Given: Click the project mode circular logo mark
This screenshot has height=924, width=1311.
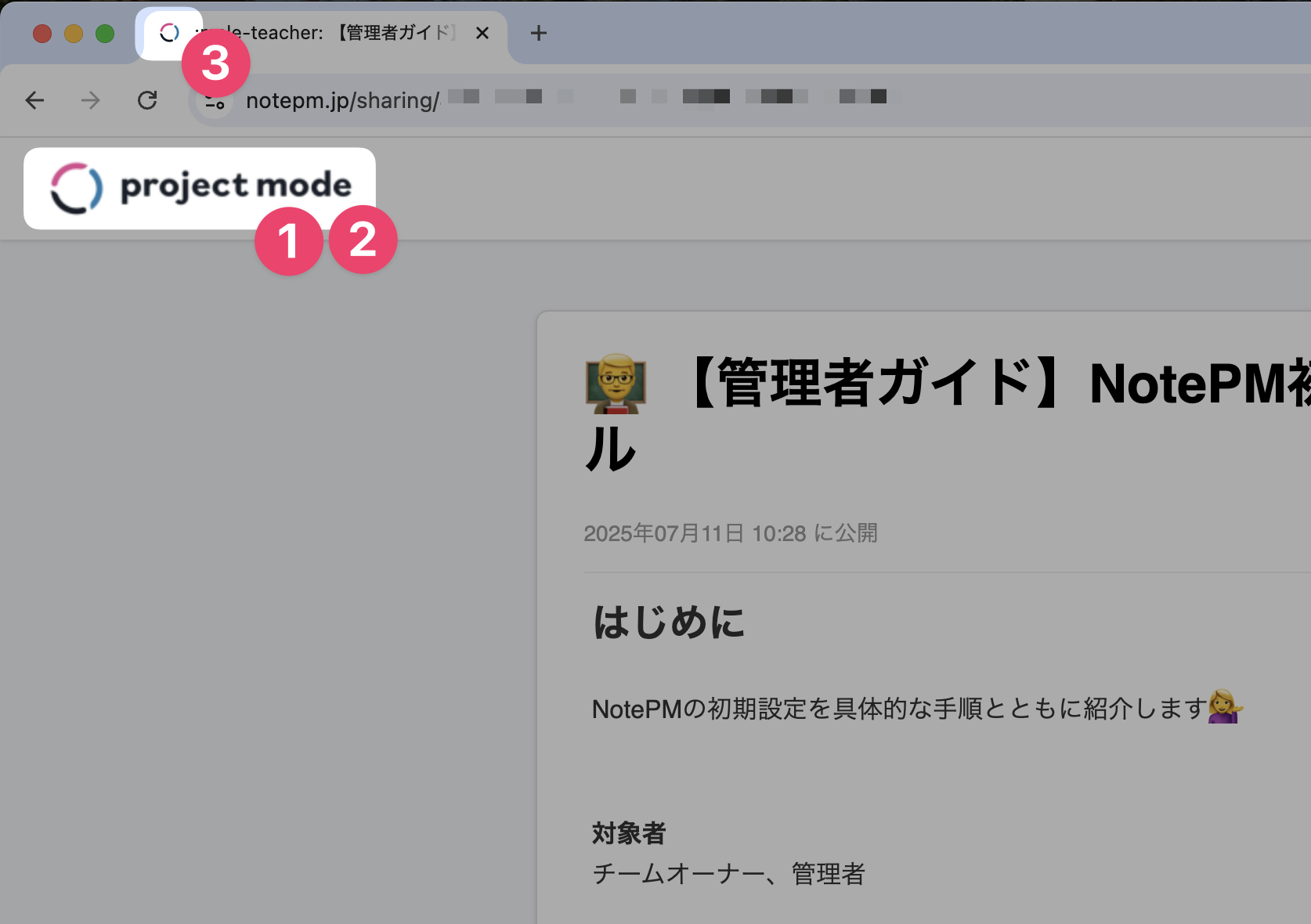Looking at the screenshot, I should (74, 188).
